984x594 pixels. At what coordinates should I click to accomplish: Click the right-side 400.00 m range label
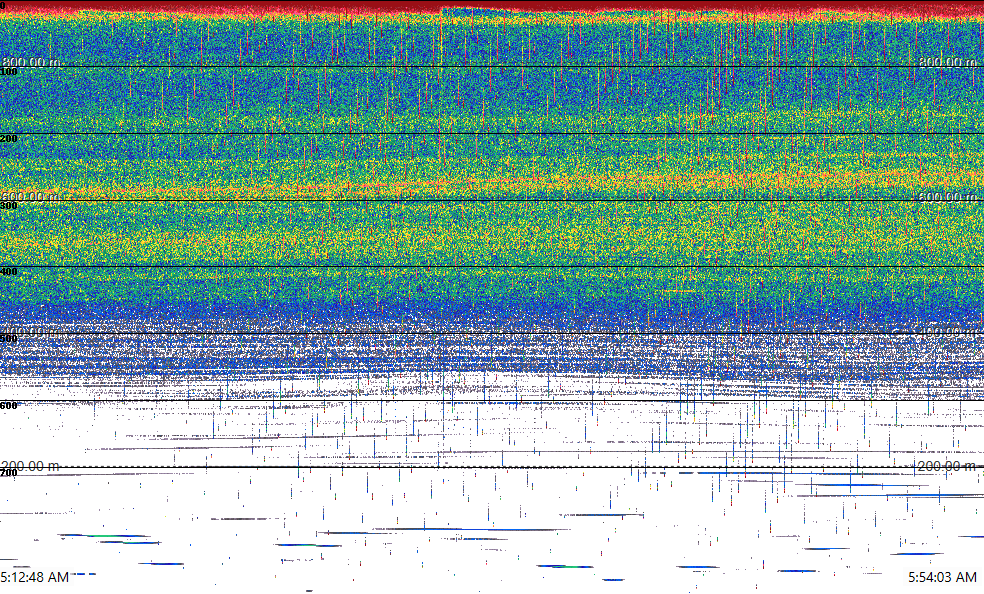tap(948, 331)
